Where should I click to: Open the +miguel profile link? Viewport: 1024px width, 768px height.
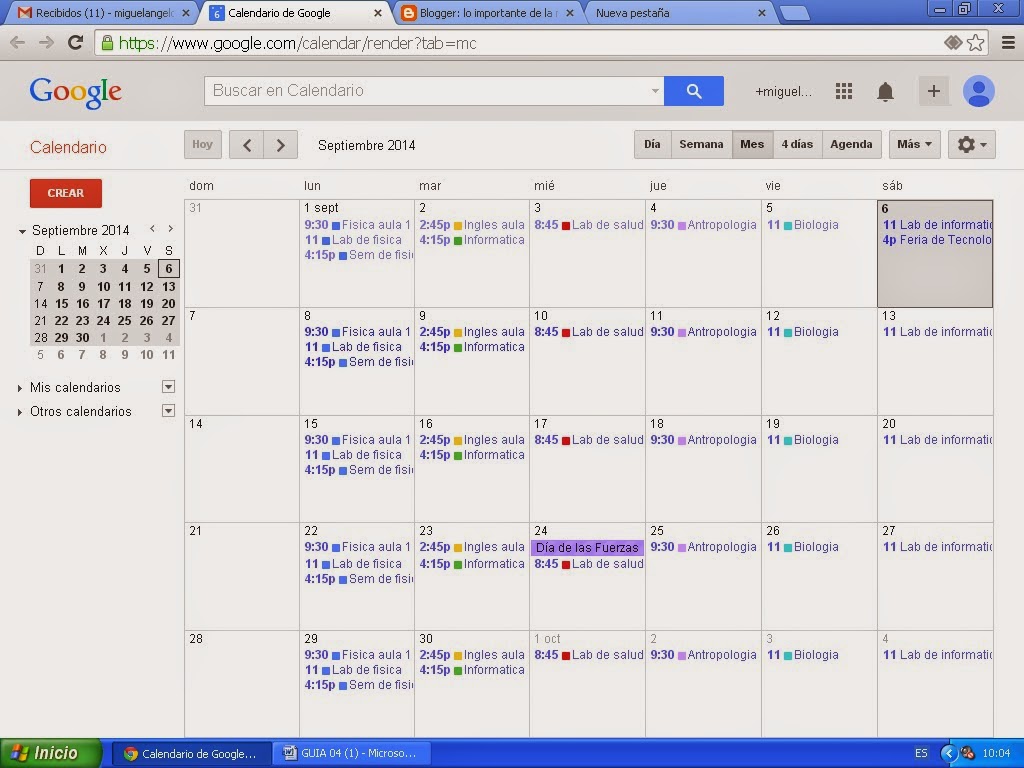tap(783, 91)
